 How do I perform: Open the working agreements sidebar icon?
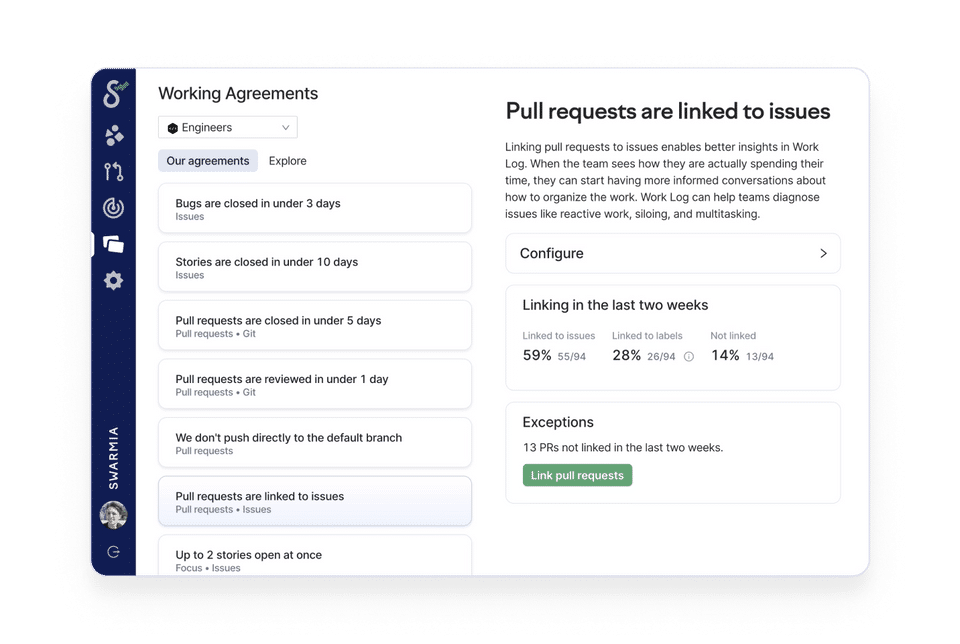tap(114, 244)
